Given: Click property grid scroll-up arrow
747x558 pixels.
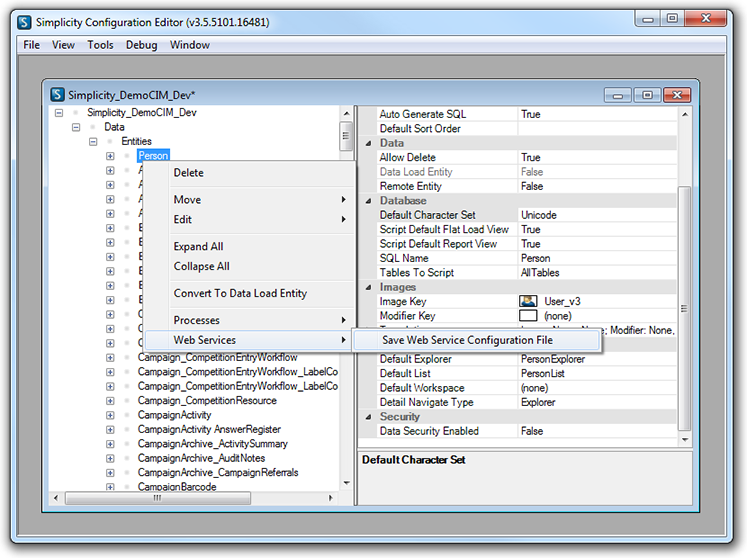Looking at the screenshot, I should coord(685,114).
